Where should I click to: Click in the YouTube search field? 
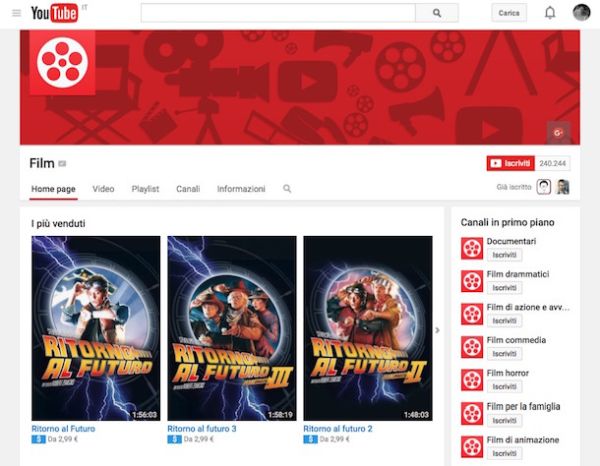pos(277,13)
